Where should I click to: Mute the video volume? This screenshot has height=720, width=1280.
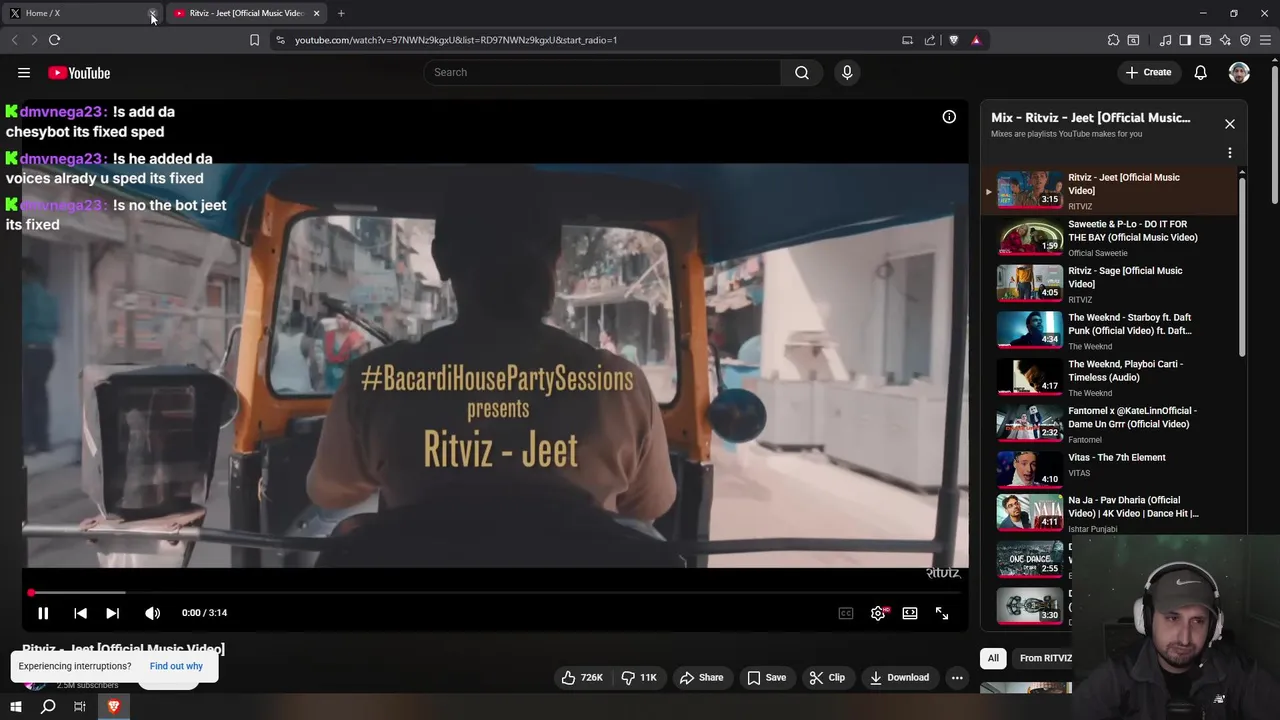pyautogui.click(x=152, y=613)
